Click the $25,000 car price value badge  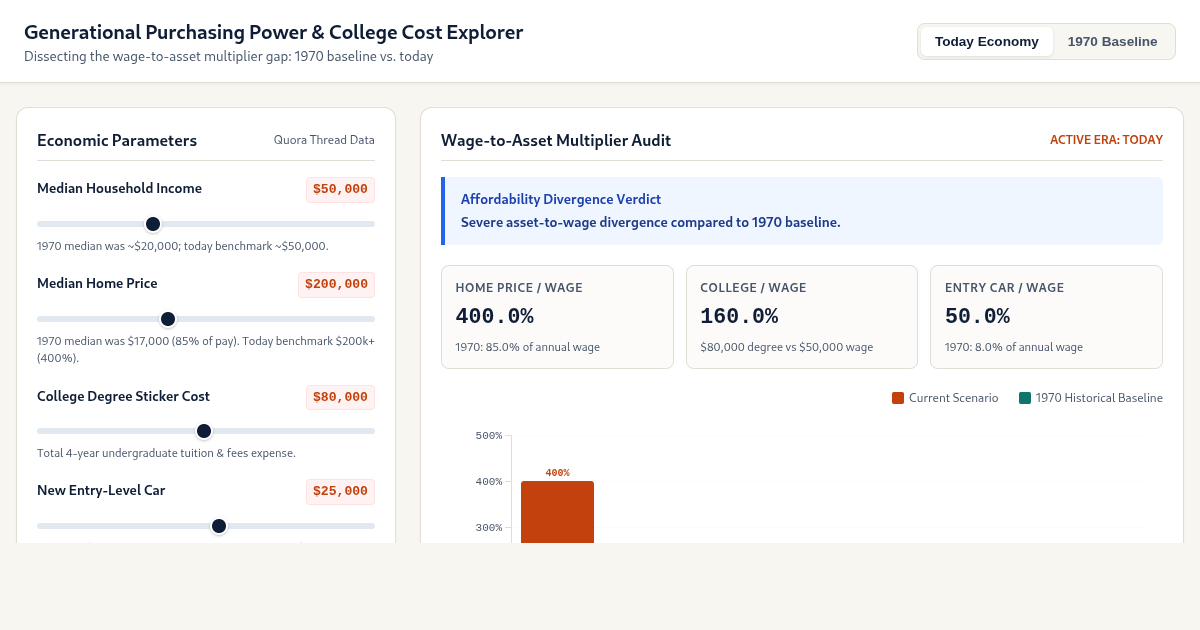point(340,491)
